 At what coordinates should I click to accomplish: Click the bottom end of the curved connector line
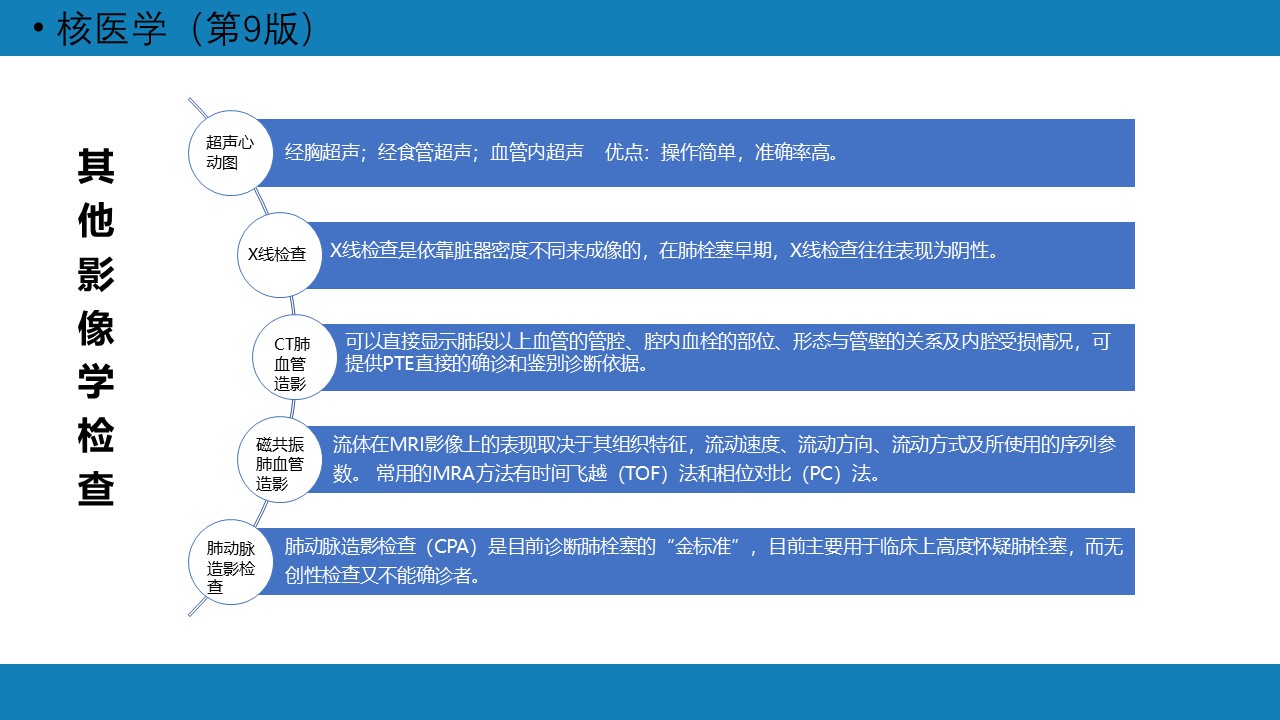tap(190, 614)
